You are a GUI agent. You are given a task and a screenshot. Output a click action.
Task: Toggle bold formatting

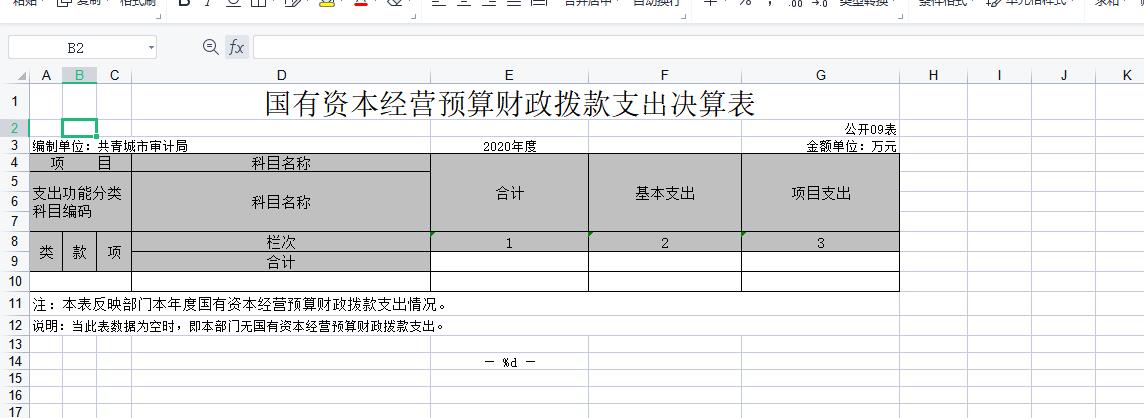click(x=183, y=3)
